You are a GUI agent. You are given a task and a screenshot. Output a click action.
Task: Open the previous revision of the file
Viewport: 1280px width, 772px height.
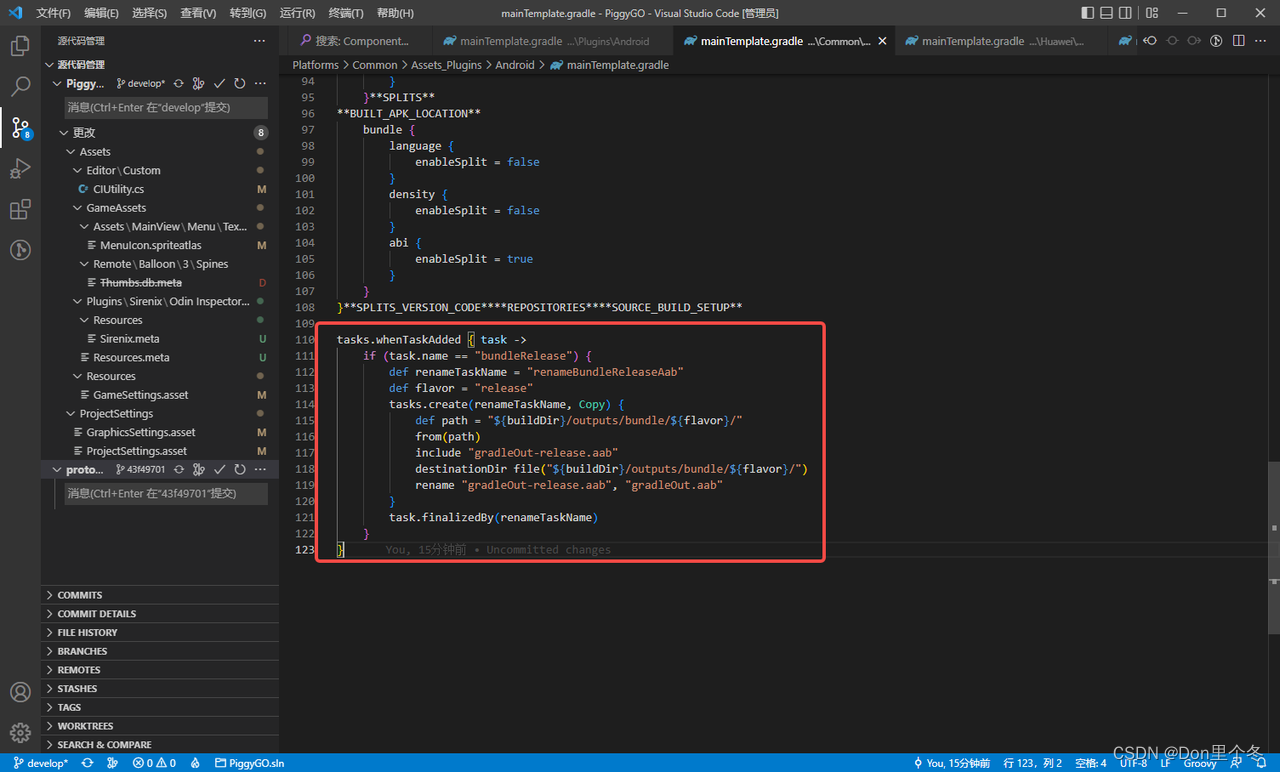1150,41
